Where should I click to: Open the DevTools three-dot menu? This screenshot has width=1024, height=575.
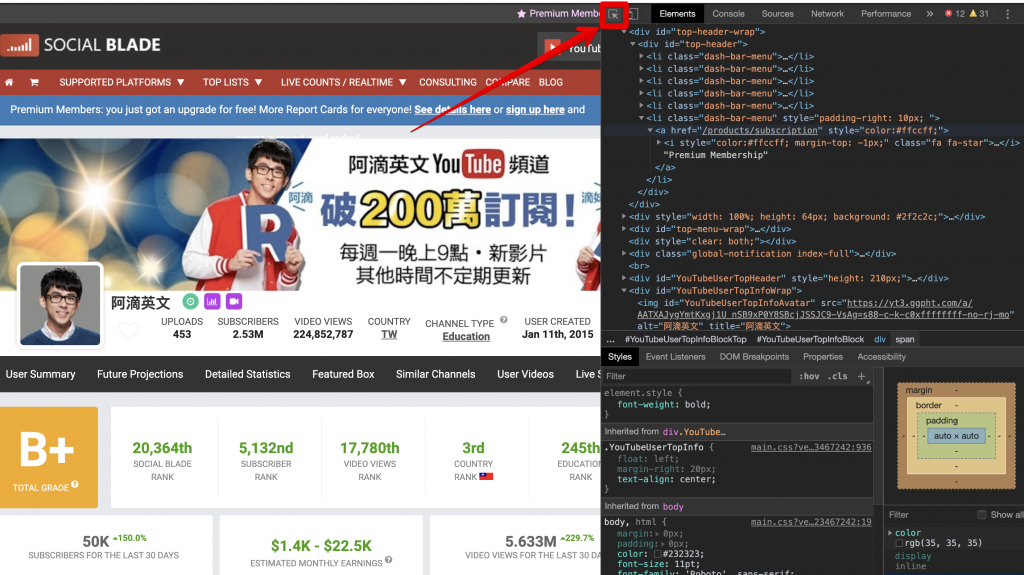click(1008, 14)
